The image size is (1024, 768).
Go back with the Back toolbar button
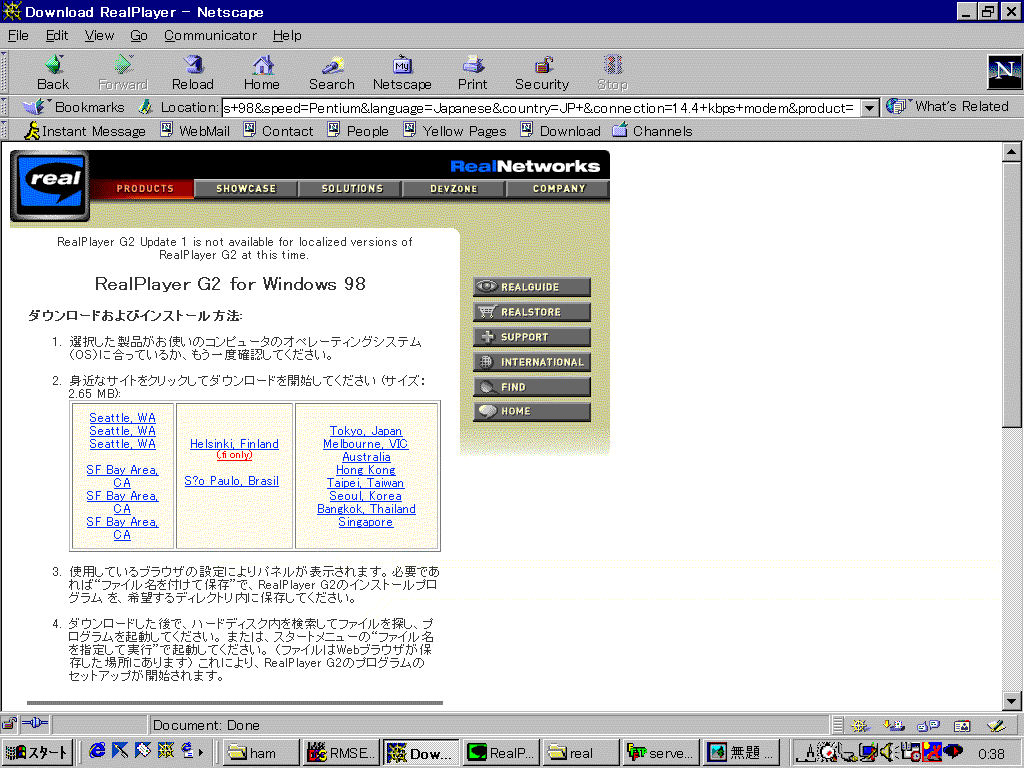[x=53, y=72]
